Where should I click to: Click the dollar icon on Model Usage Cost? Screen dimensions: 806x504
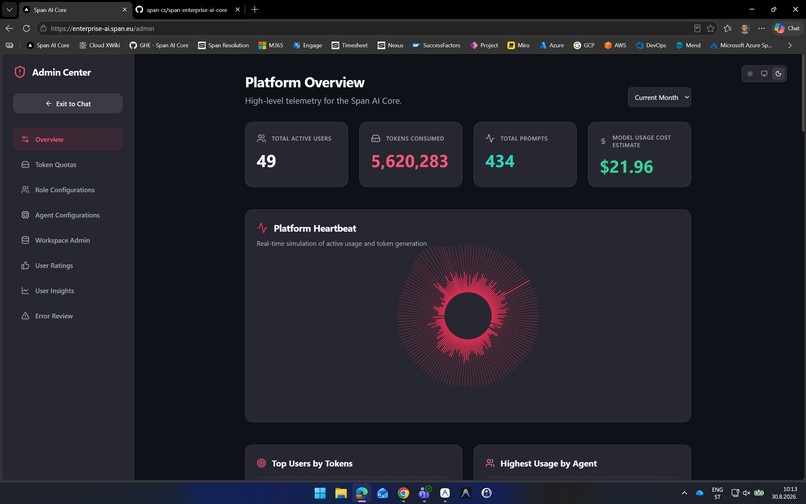(603, 141)
